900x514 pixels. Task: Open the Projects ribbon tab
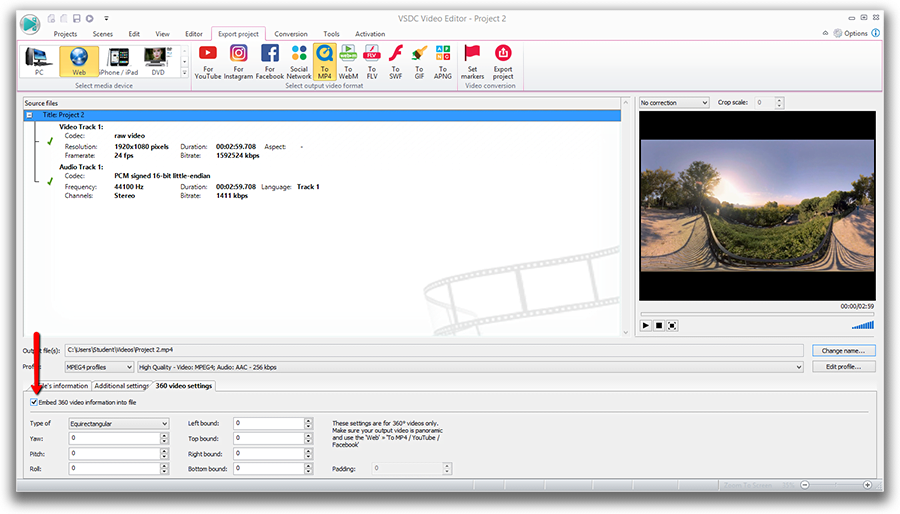pyautogui.click(x=65, y=34)
